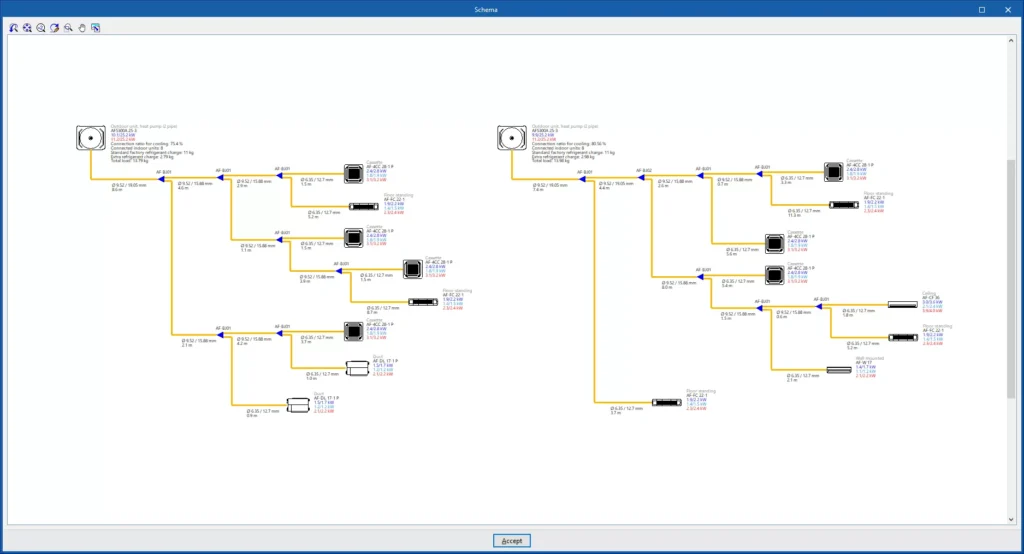Click the left system's outdoor unit symbol

click(x=91, y=138)
